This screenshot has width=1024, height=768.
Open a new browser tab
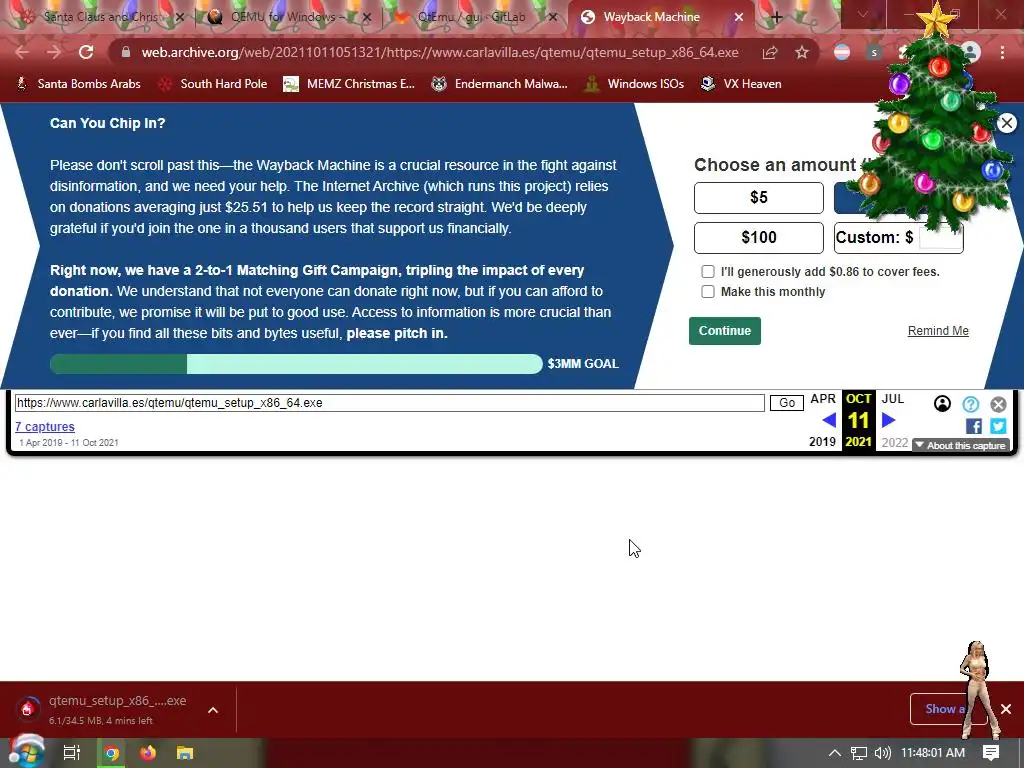(x=776, y=17)
